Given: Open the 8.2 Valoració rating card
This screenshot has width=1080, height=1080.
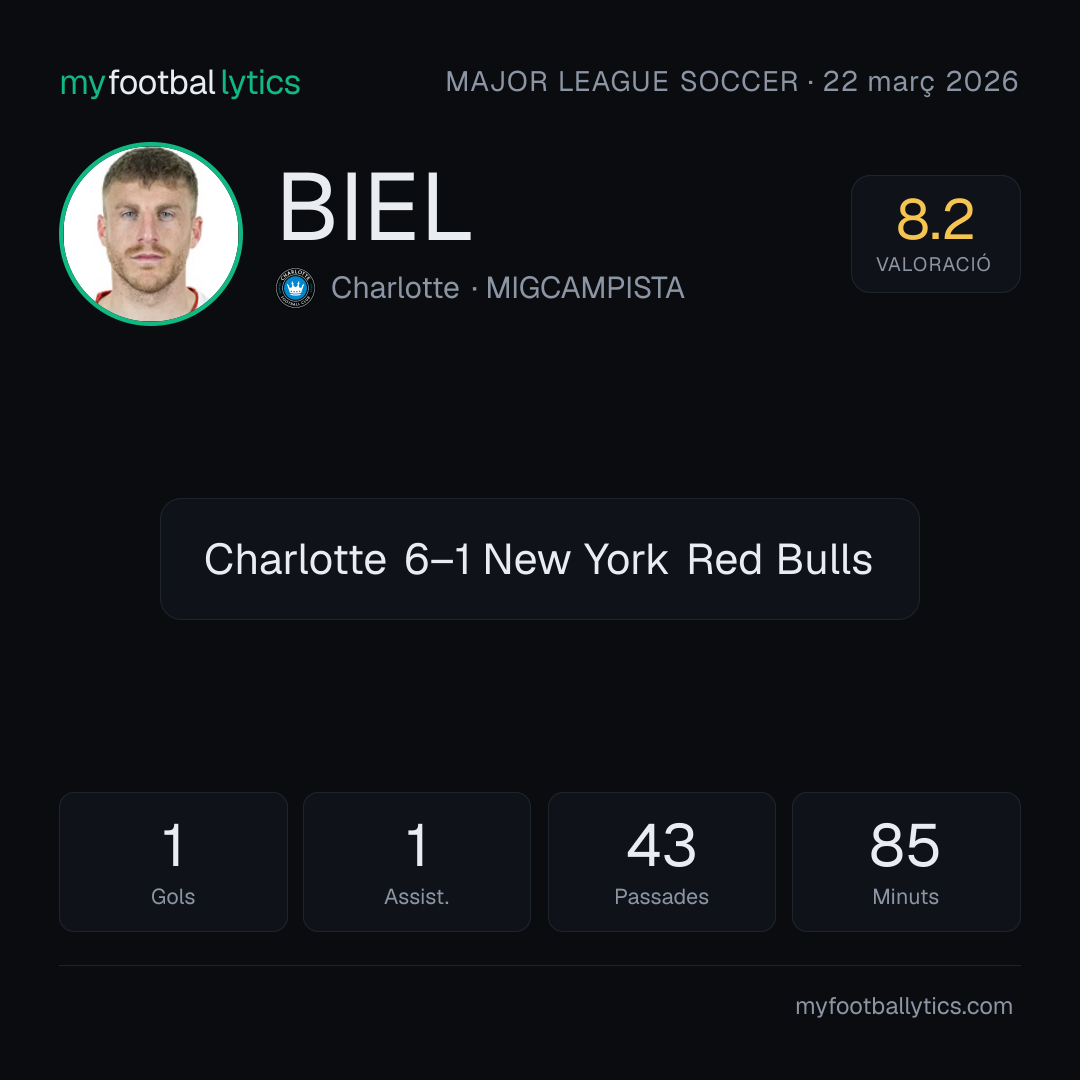Looking at the screenshot, I should click(x=935, y=233).
